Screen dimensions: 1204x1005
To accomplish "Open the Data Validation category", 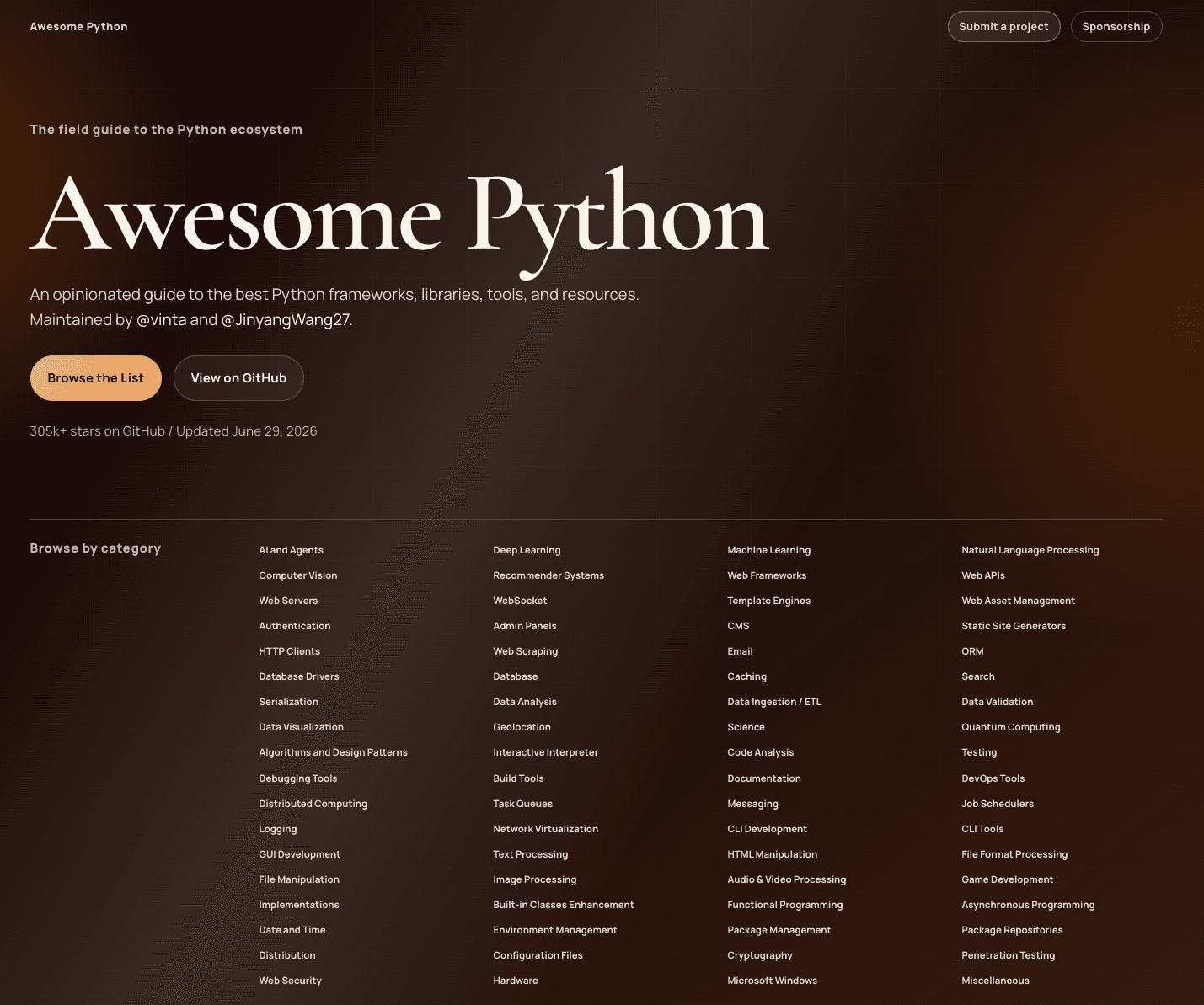I will click(997, 702).
